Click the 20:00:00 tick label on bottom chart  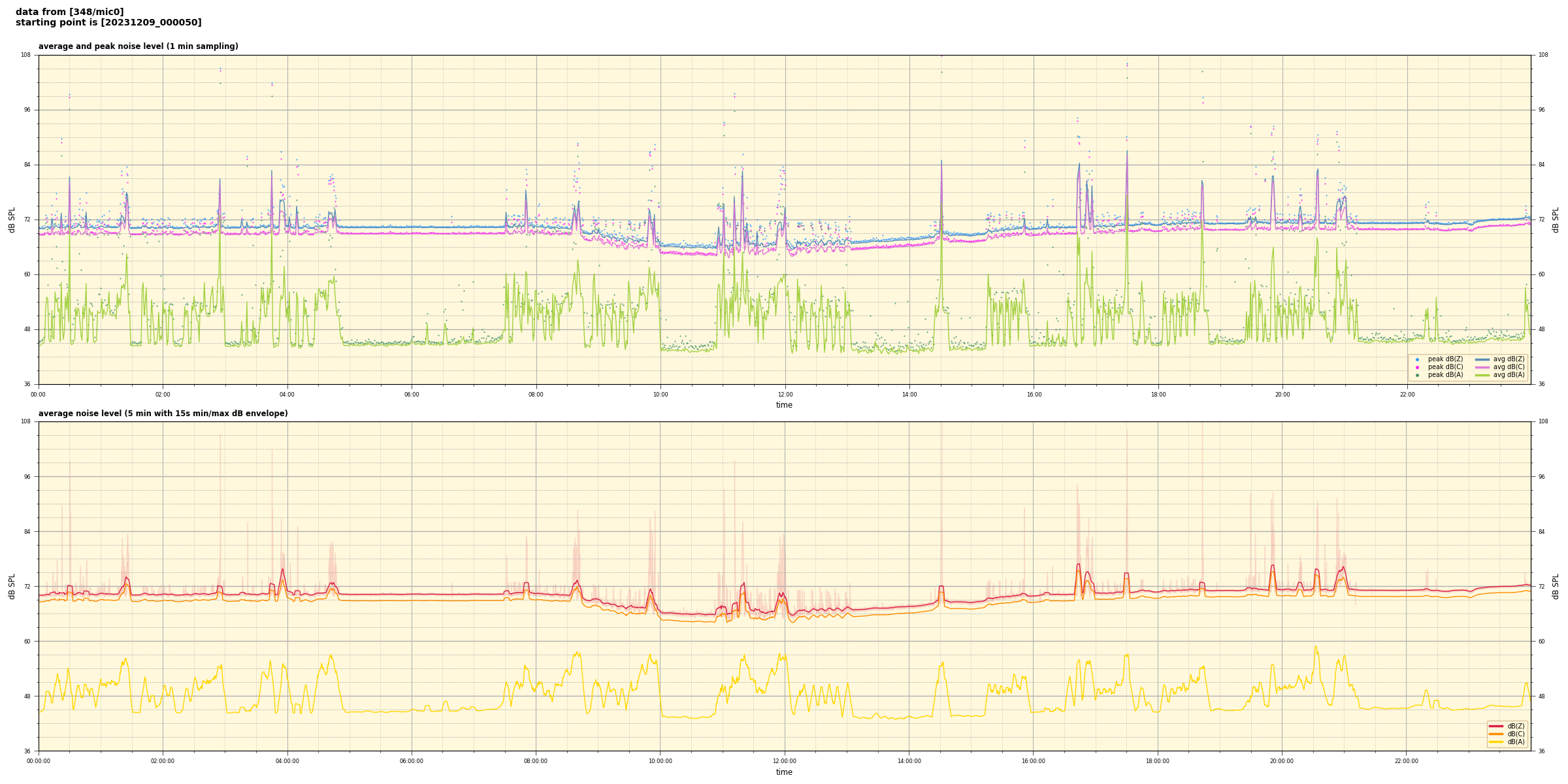click(1282, 761)
